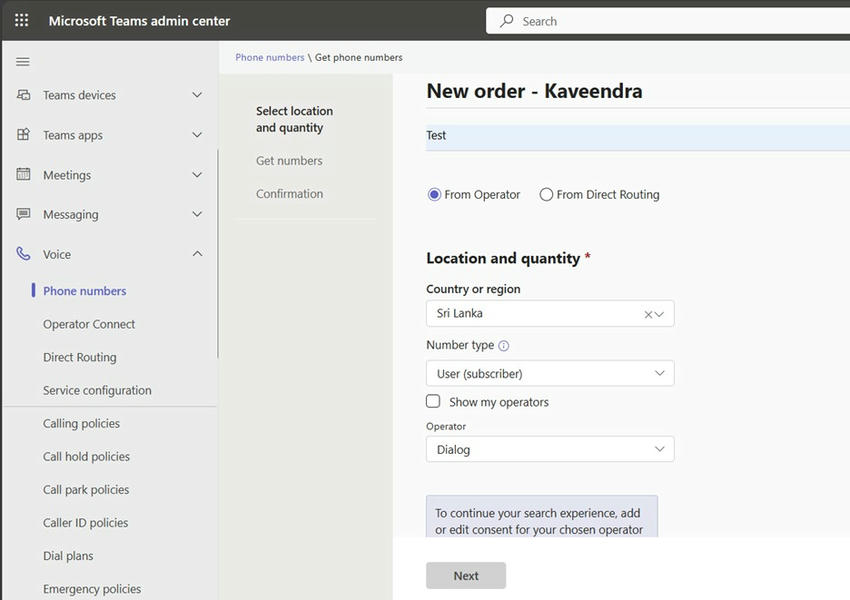Click the Voice phone icon
This screenshot has width=850, height=600.
pos(23,254)
